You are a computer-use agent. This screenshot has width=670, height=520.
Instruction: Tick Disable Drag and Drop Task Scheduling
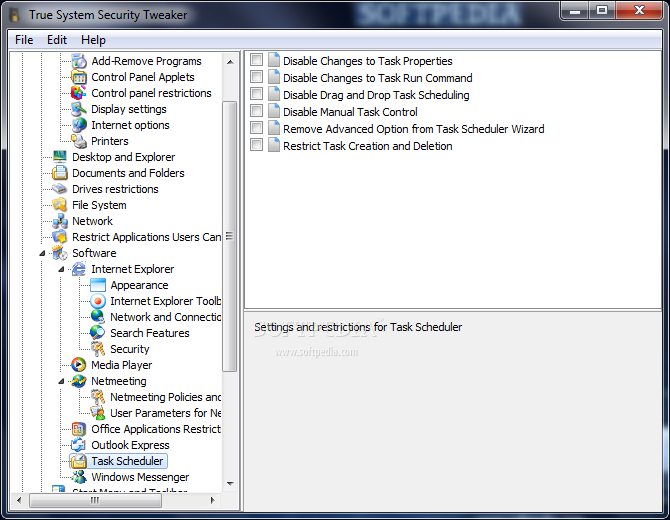point(256,94)
